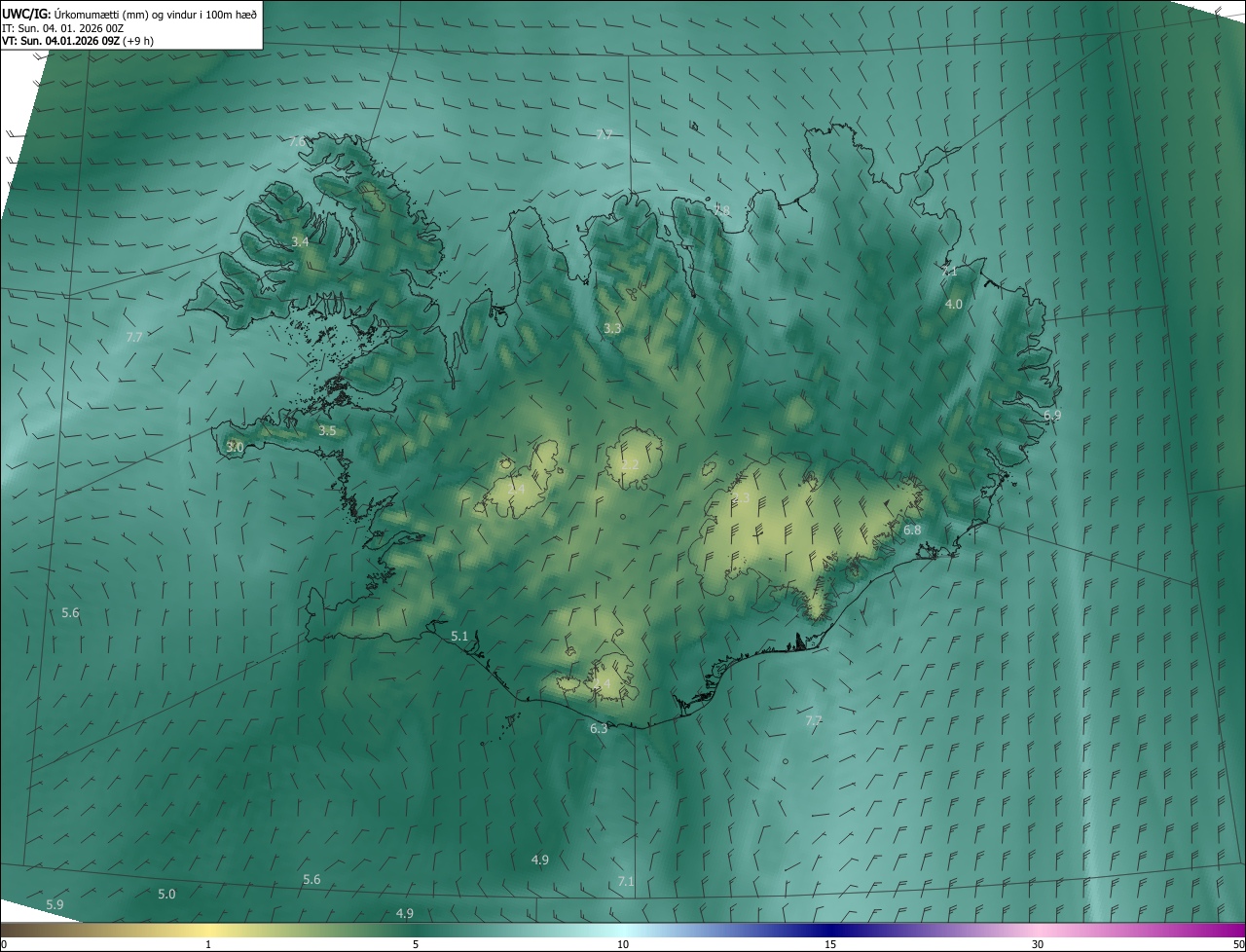Click the colorbar tick label '10'
This screenshot has width=1246, height=952.
623,944
